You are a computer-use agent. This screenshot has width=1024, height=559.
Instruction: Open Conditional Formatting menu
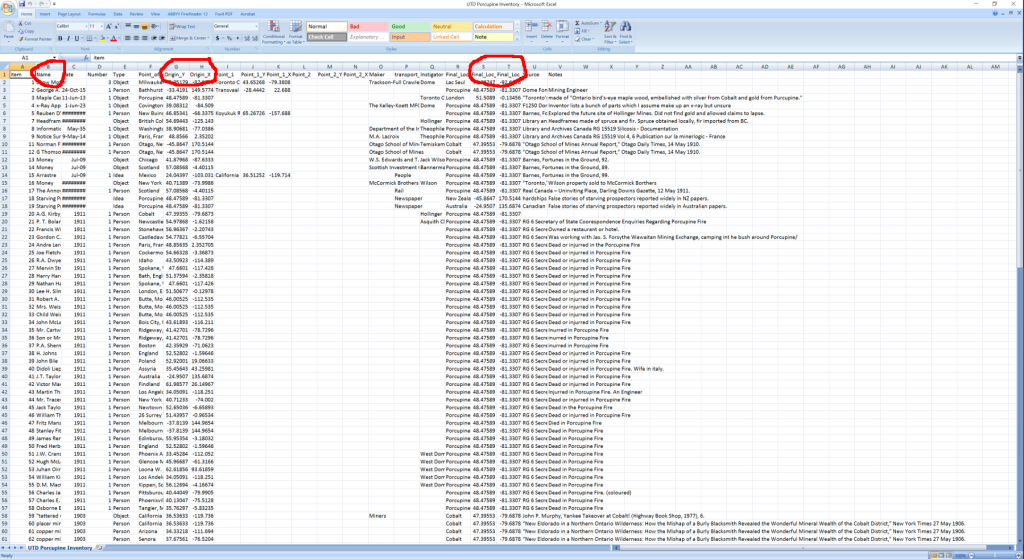click(x=274, y=33)
